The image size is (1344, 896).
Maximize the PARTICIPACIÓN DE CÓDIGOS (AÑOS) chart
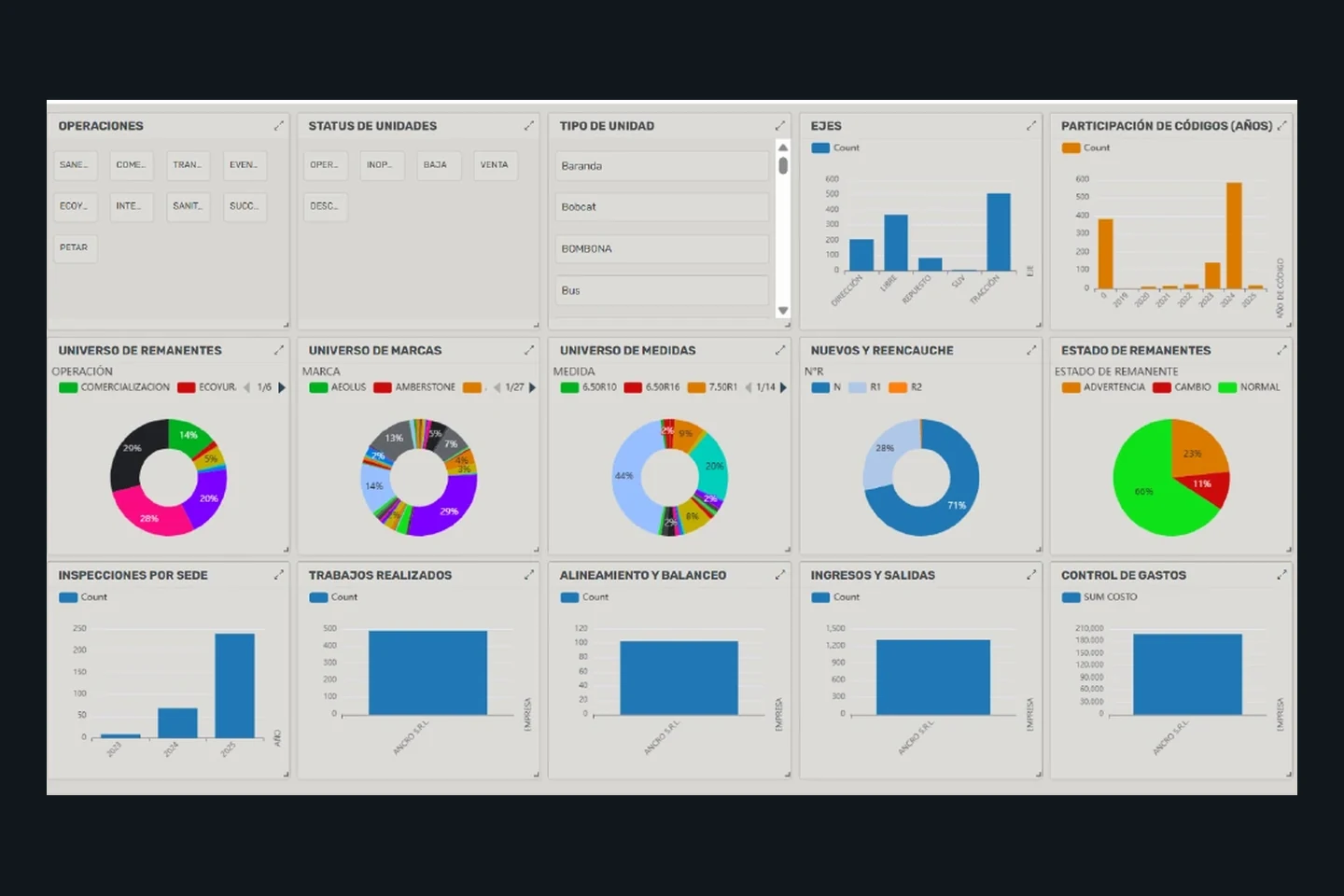1282,126
